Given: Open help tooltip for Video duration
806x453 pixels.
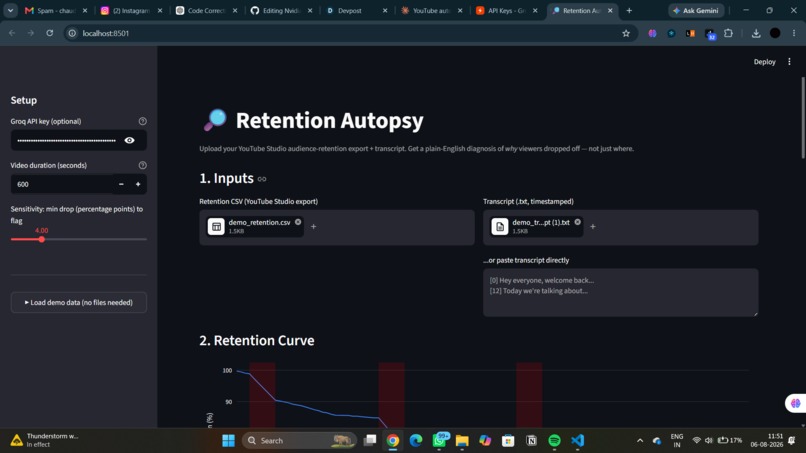Looking at the screenshot, I should 142,166.
